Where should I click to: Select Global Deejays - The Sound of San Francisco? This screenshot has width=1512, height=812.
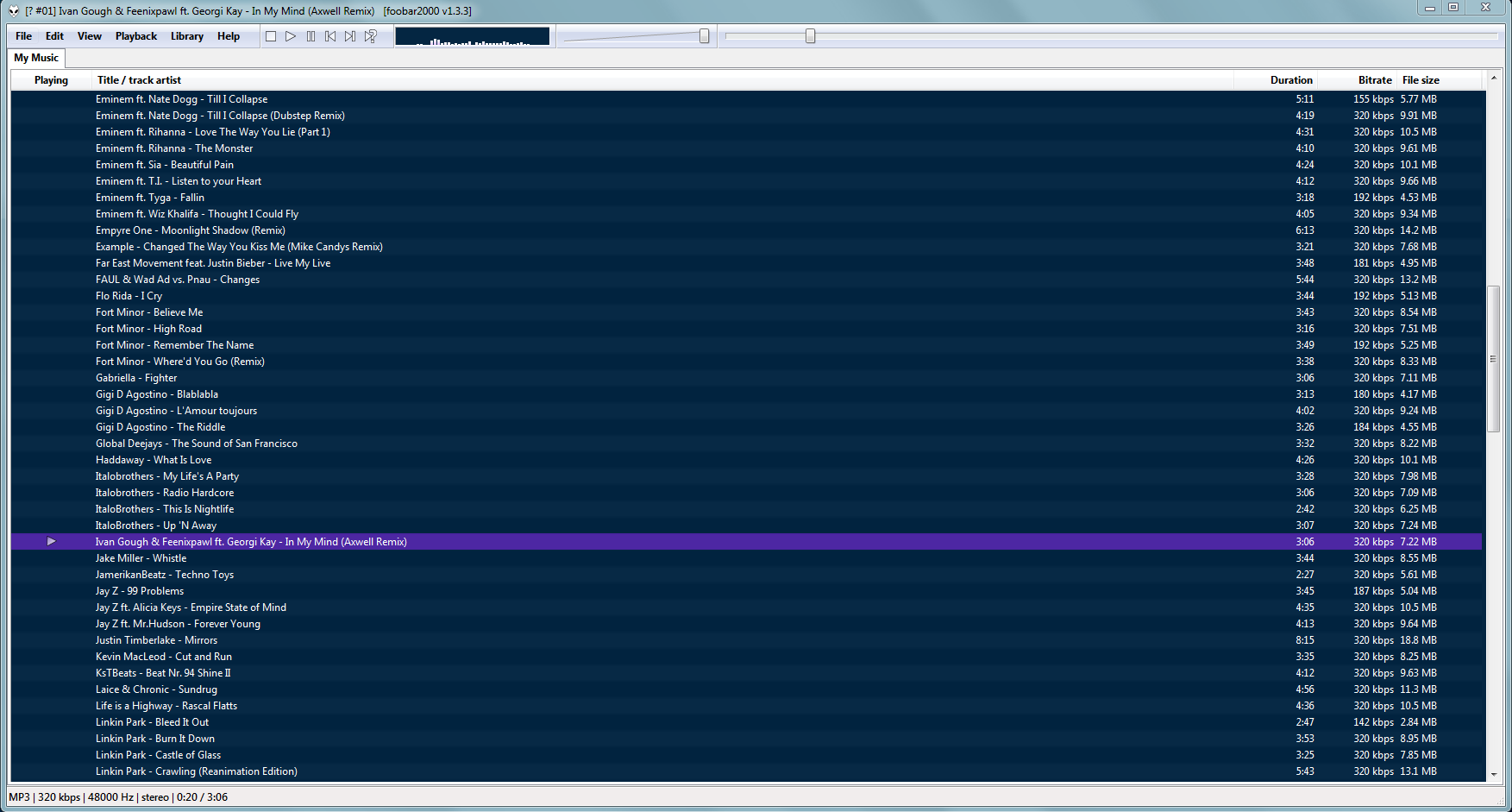coord(746,444)
